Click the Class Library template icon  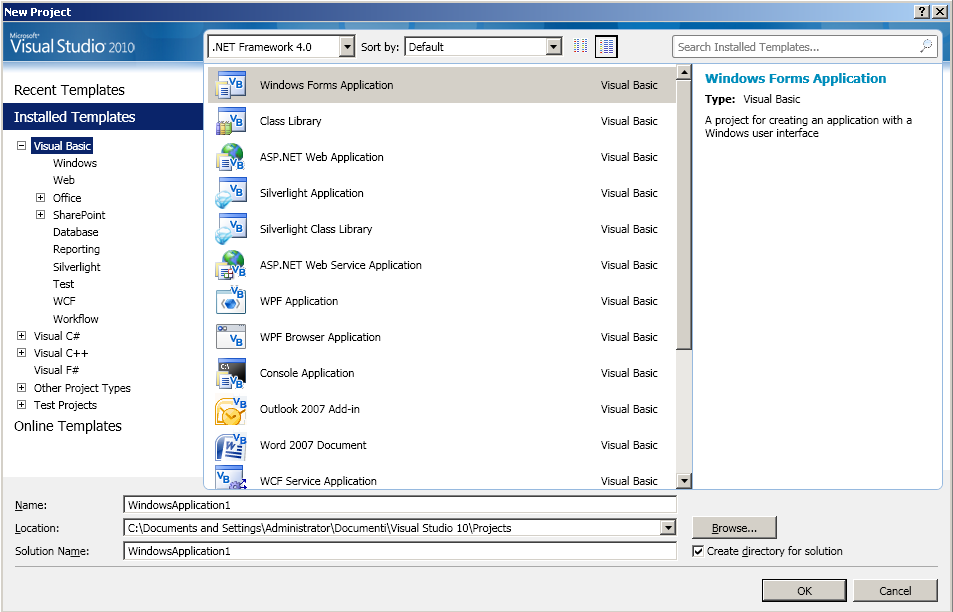pyautogui.click(x=231, y=121)
